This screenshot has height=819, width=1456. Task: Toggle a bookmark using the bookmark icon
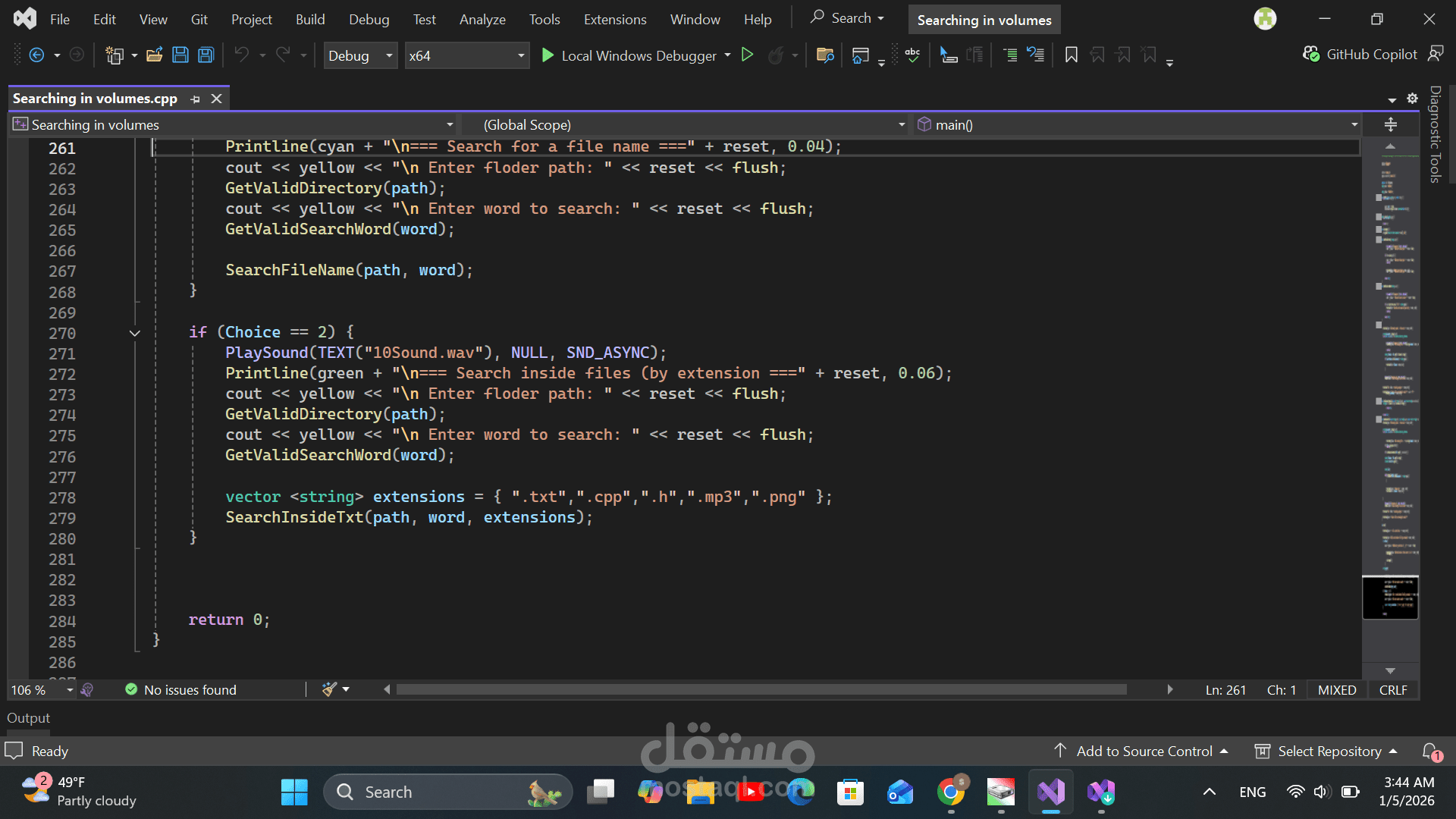point(1071,55)
